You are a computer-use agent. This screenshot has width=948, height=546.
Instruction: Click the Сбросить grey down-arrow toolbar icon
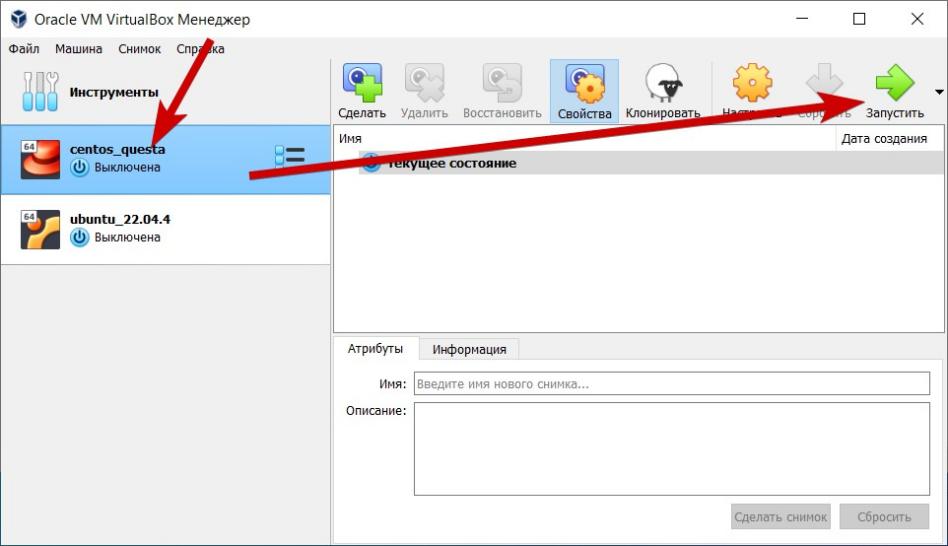point(824,83)
